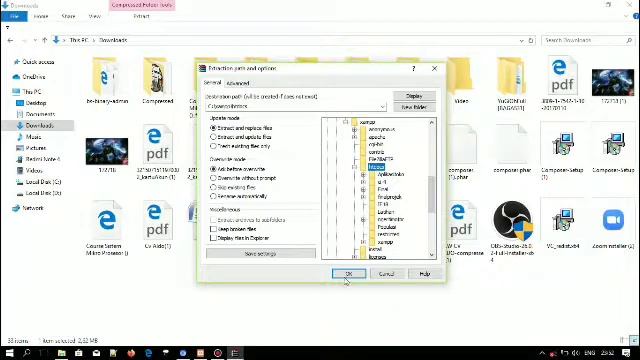Image resolution: width=640 pixels, height=360 pixels.
Task: Click the New folder button
Action: 414,107
